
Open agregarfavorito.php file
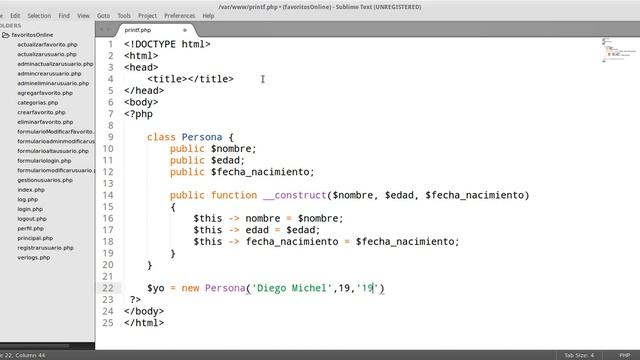tap(45, 93)
